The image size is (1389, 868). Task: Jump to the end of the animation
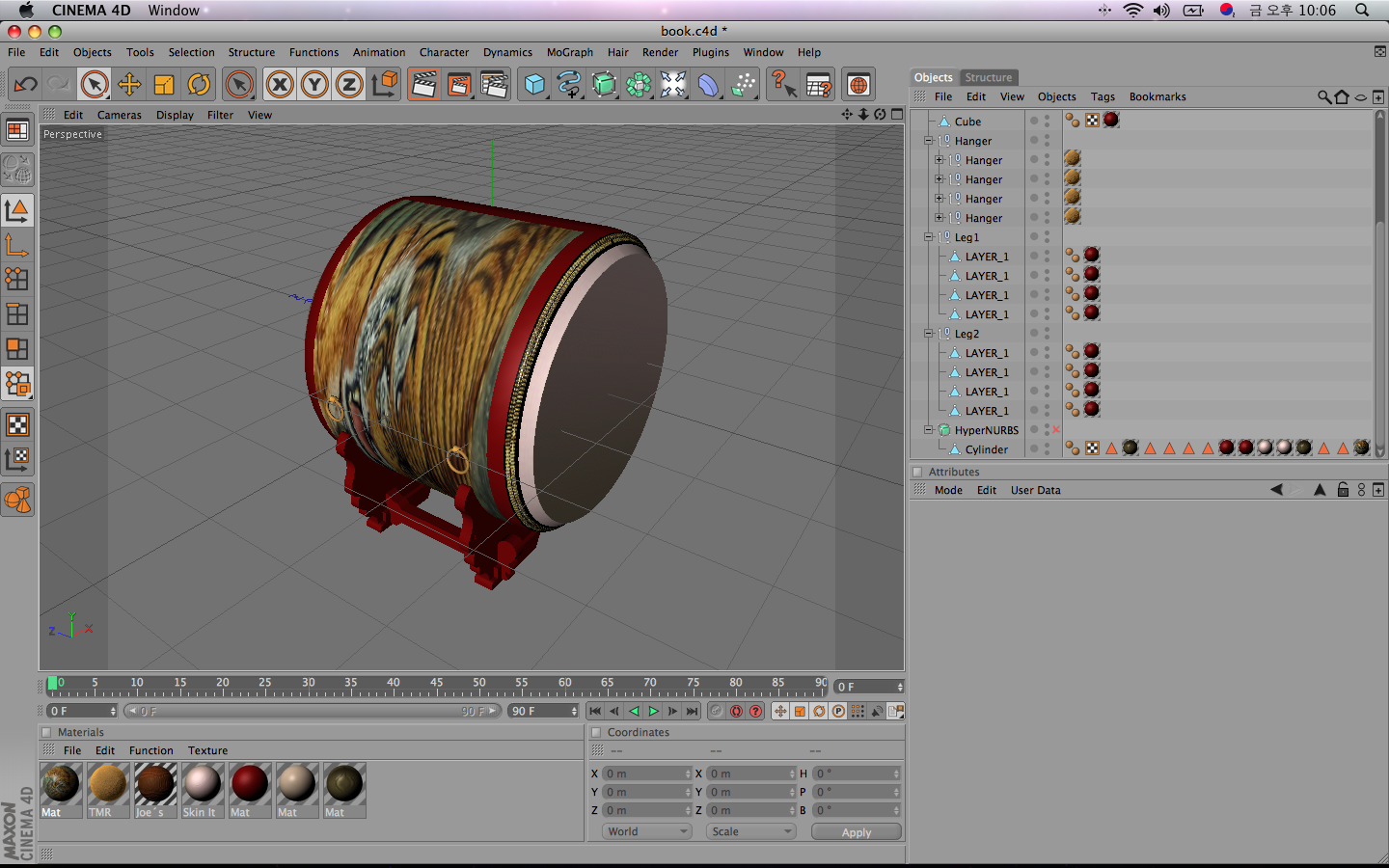[x=692, y=712]
